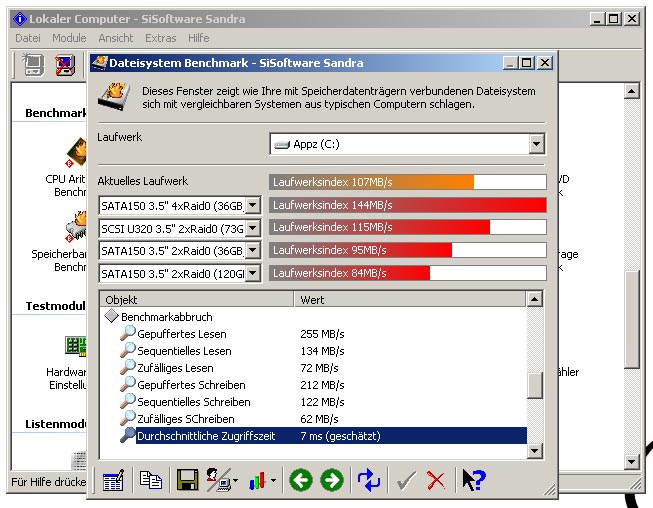Maximize the Dateisystem Benchmark dialog
The image size is (653, 508).
coord(526,63)
